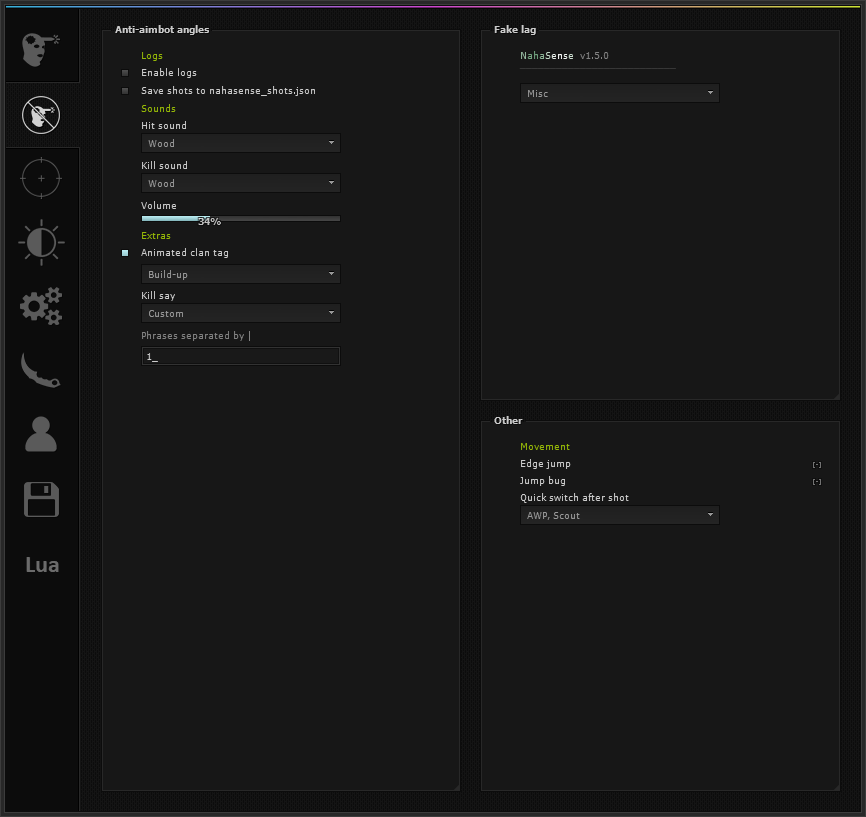
Task: Click the NahaSense v1.5.0 title text
Action: (564, 56)
